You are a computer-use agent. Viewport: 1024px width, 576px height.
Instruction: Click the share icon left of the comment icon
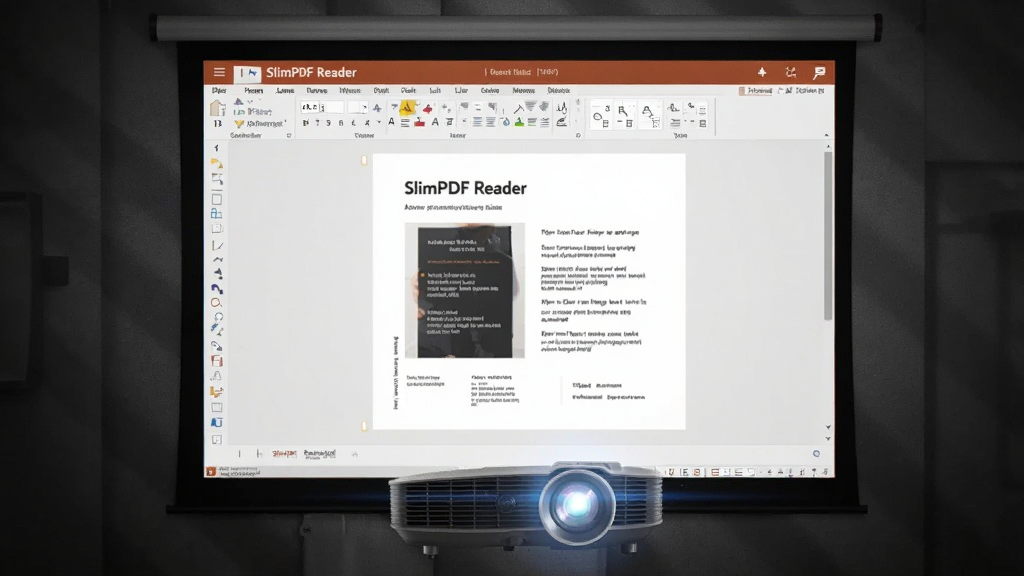[791, 72]
